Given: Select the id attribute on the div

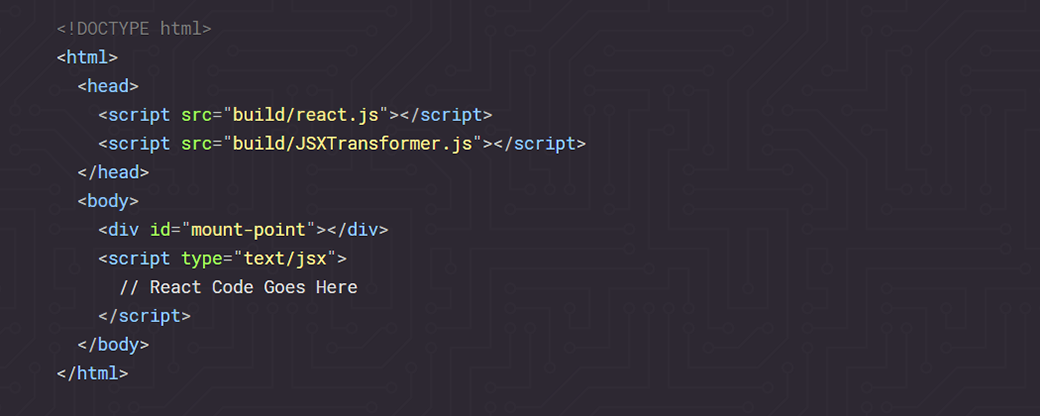Looking at the screenshot, I should coord(160,230).
